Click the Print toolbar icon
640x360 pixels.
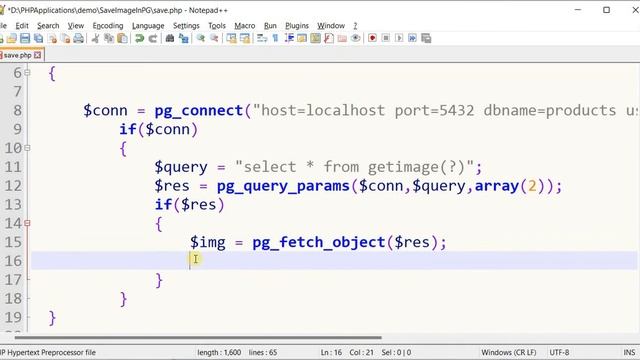(78, 38)
